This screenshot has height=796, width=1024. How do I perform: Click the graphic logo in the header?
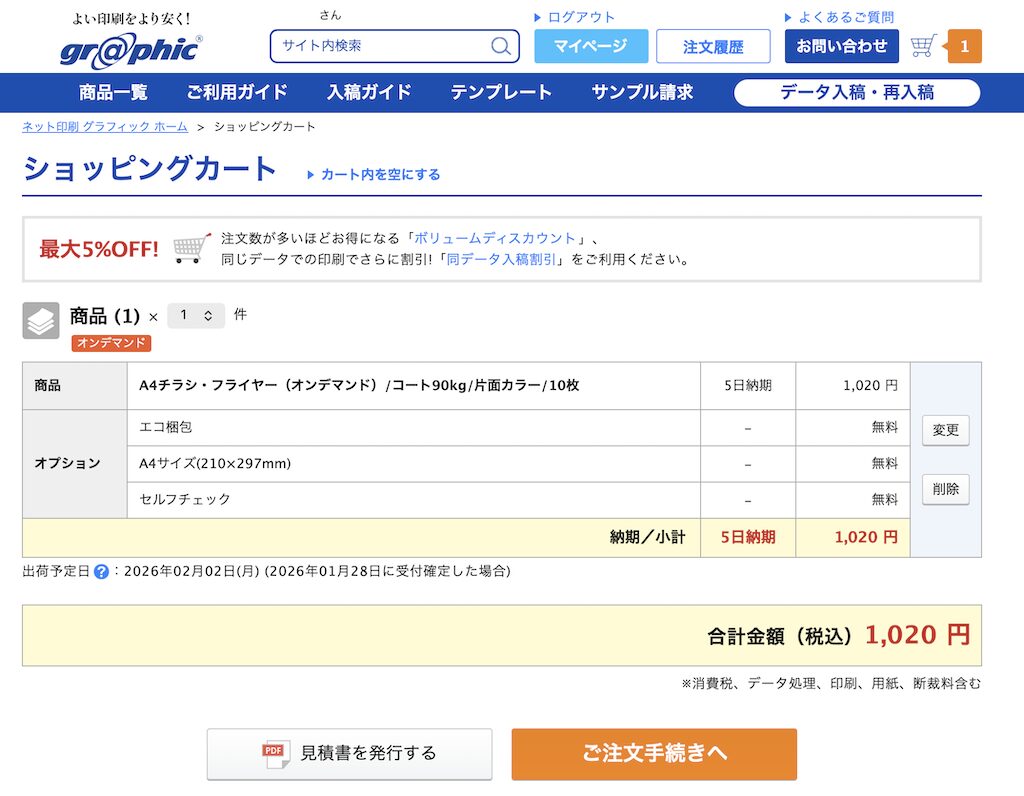[x=130, y=48]
